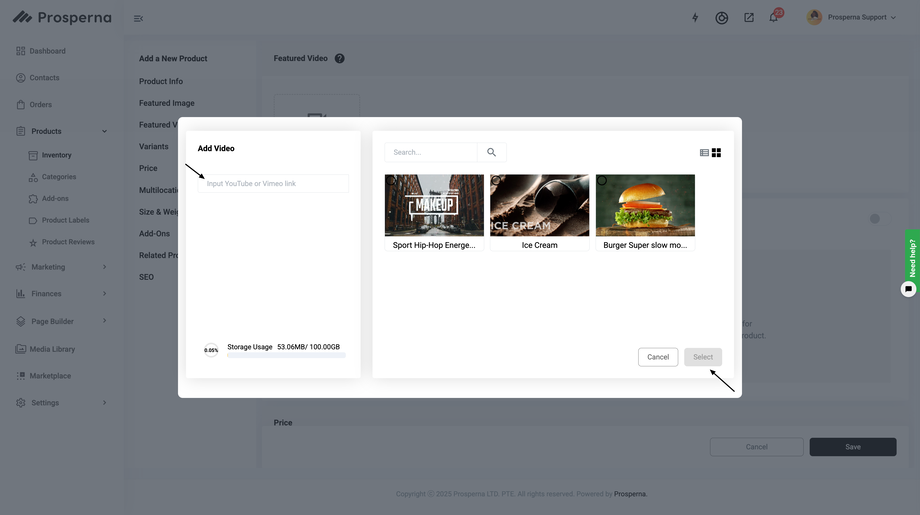Click the YouTube or Vimeo link input

click(x=273, y=184)
